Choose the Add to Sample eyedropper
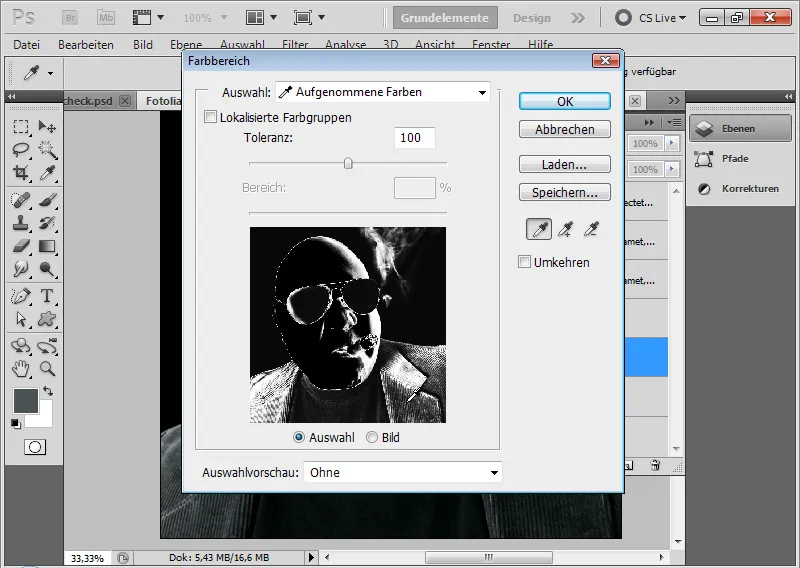800x568 pixels. point(565,230)
